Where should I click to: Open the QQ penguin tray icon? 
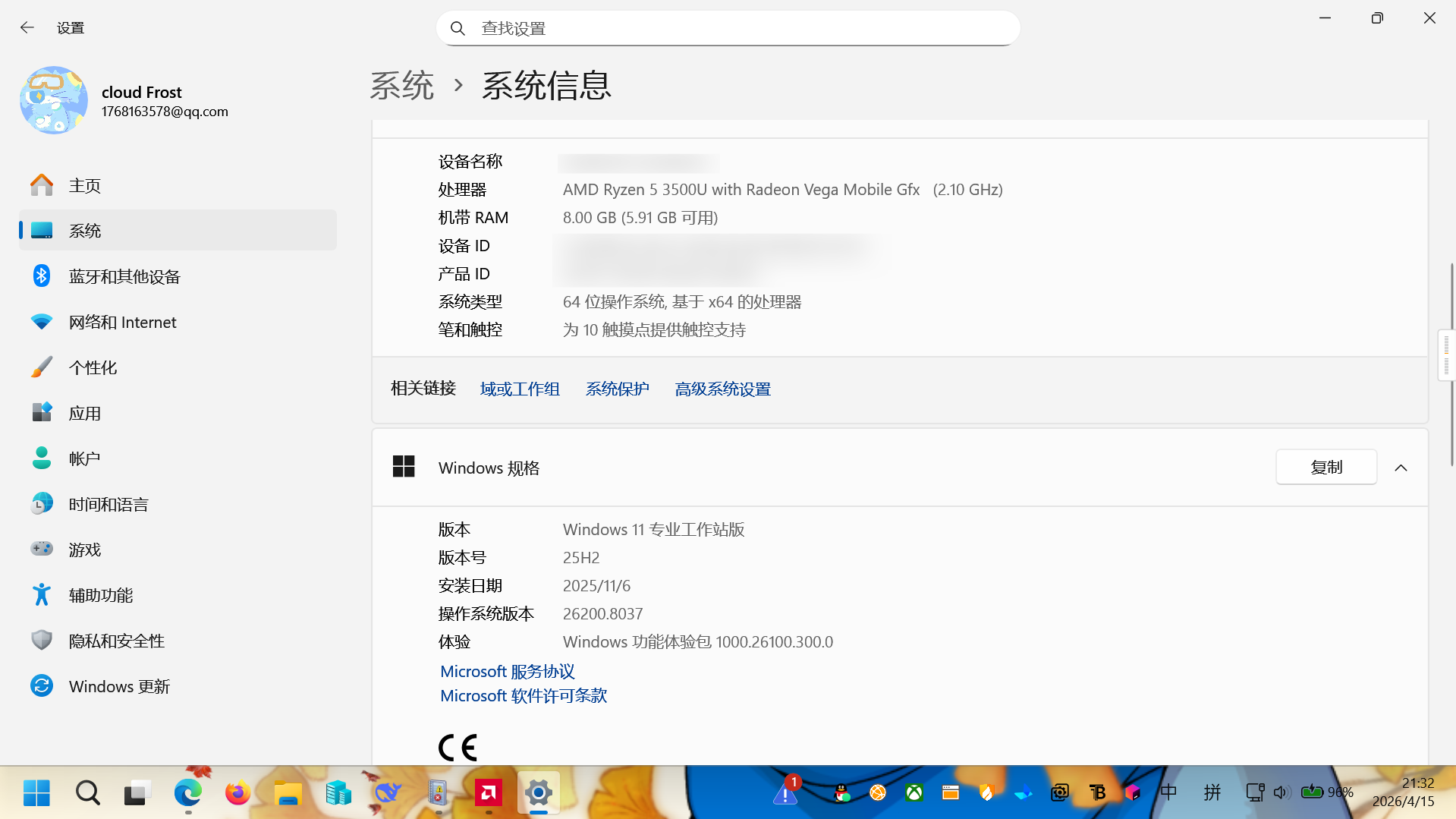(842, 793)
